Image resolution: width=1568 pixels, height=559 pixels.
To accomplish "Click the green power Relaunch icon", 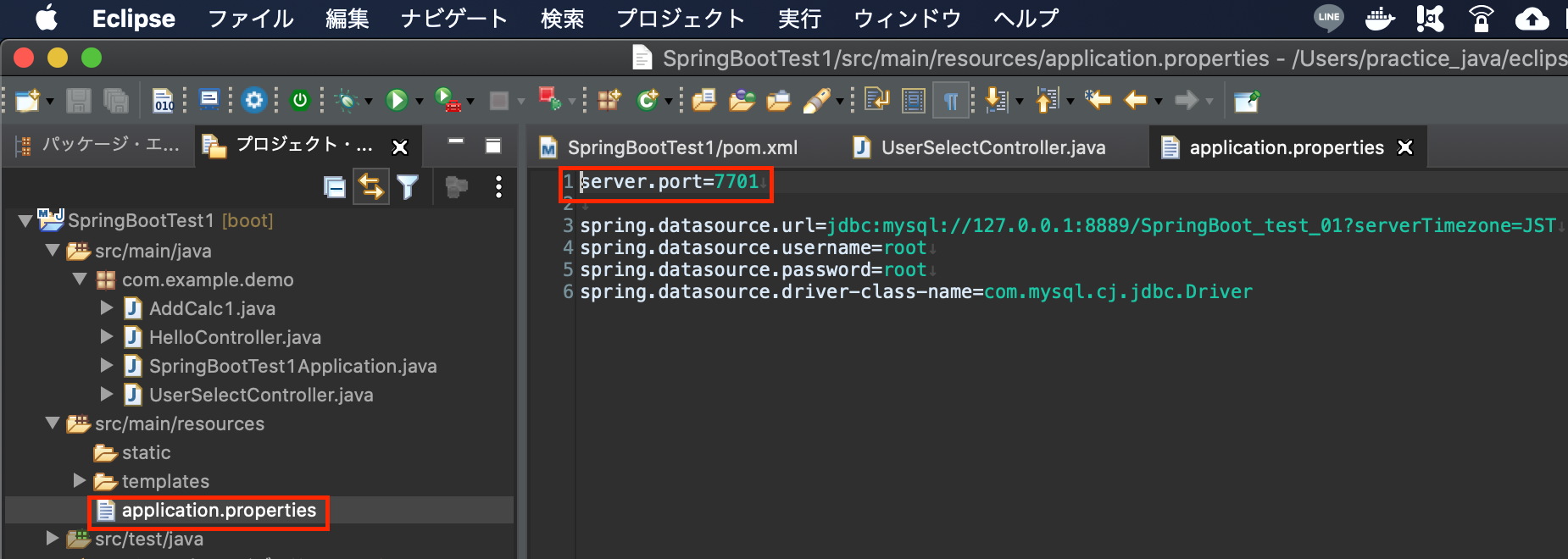I will (300, 101).
